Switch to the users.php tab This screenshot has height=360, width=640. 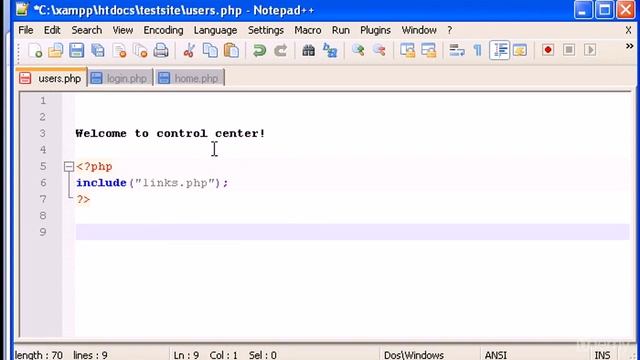tap(51, 78)
